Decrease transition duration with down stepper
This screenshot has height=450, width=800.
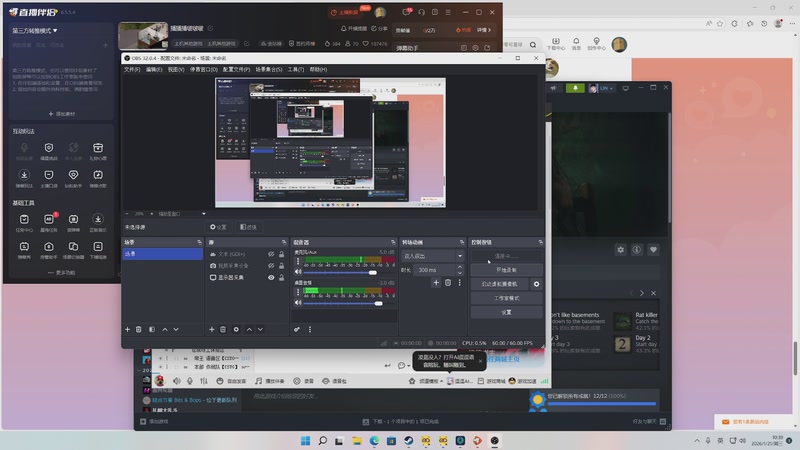[460, 272]
